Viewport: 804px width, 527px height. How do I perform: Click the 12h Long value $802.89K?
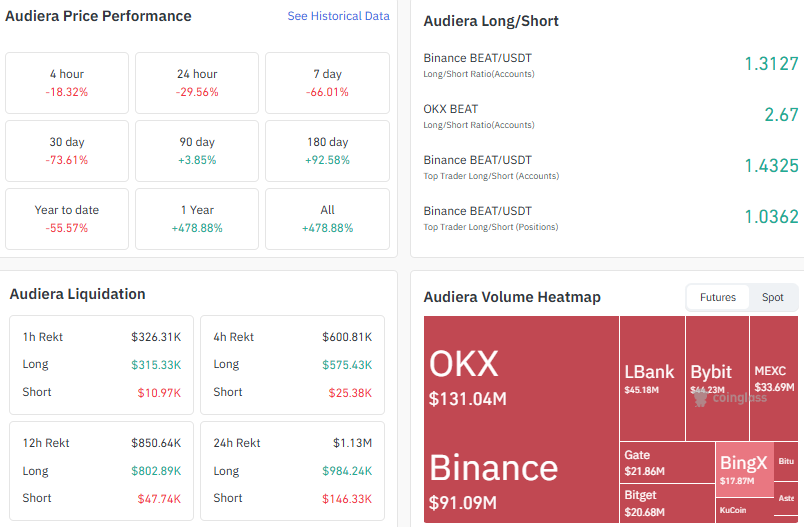156,471
